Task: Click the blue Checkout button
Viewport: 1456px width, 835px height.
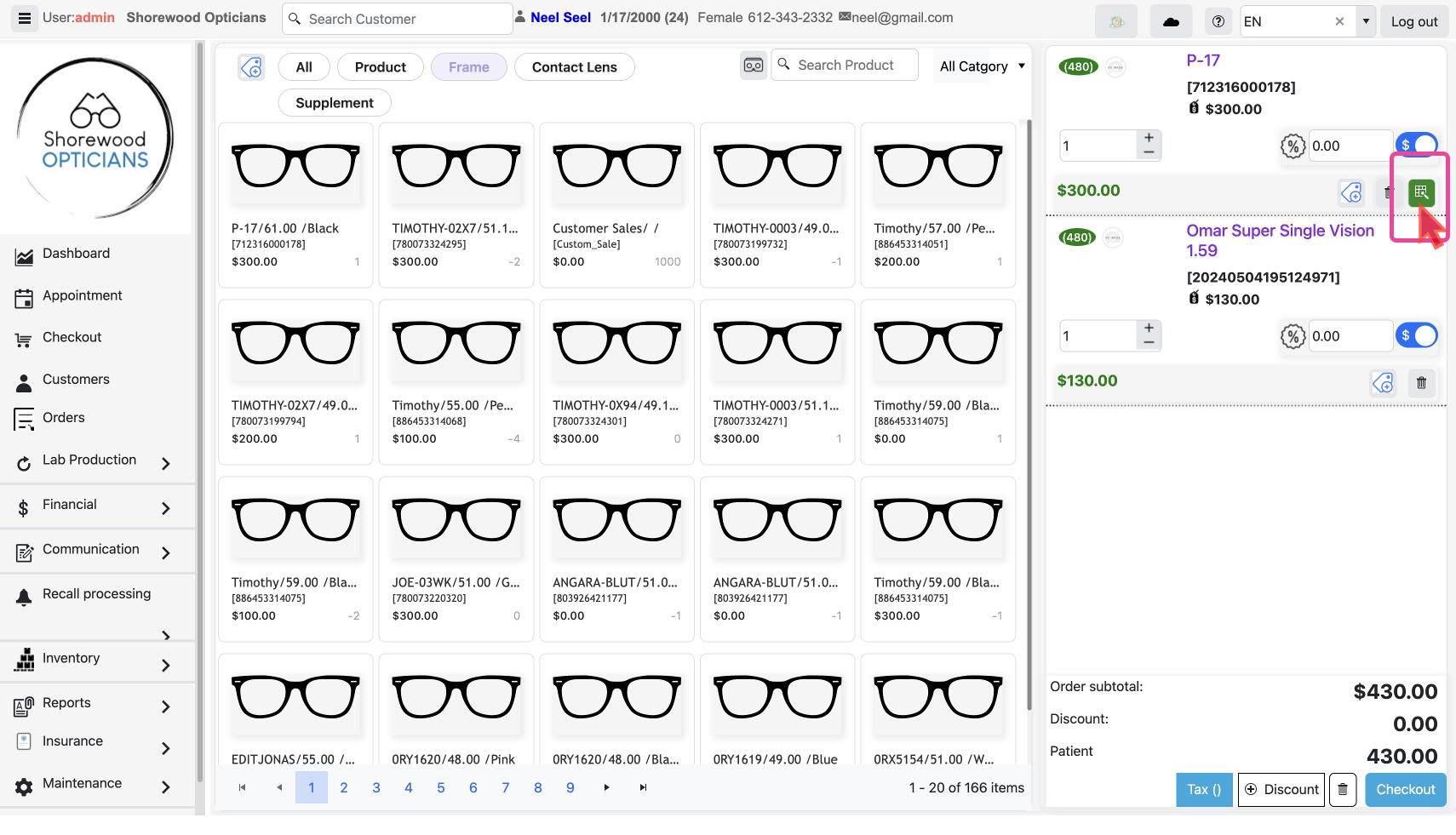Action: (1405, 790)
